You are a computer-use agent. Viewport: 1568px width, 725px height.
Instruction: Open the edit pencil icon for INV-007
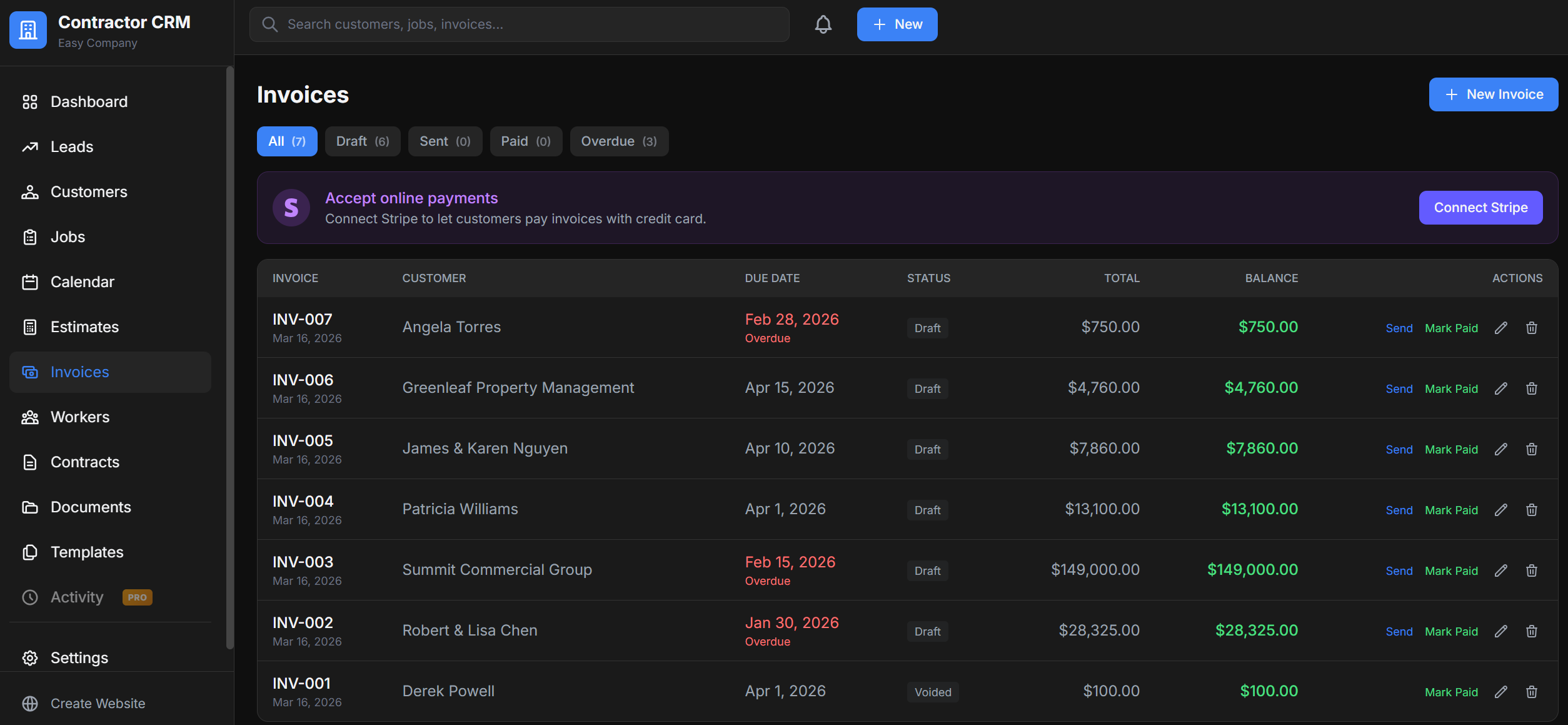click(x=1502, y=327)
